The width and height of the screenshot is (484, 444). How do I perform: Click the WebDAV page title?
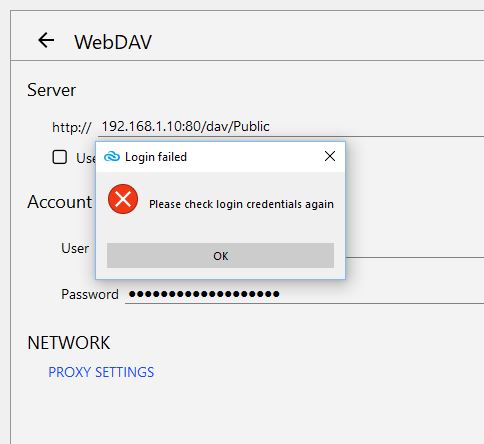(113, 42)
